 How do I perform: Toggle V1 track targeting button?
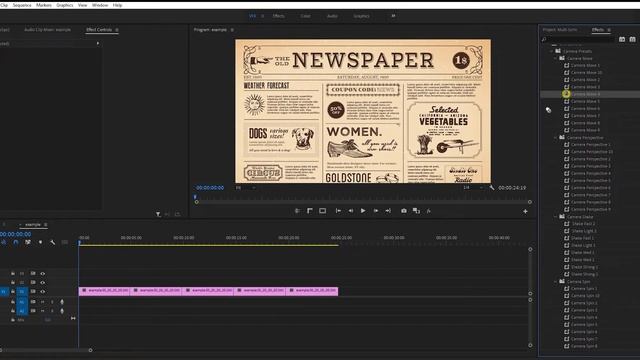[22, 291]
